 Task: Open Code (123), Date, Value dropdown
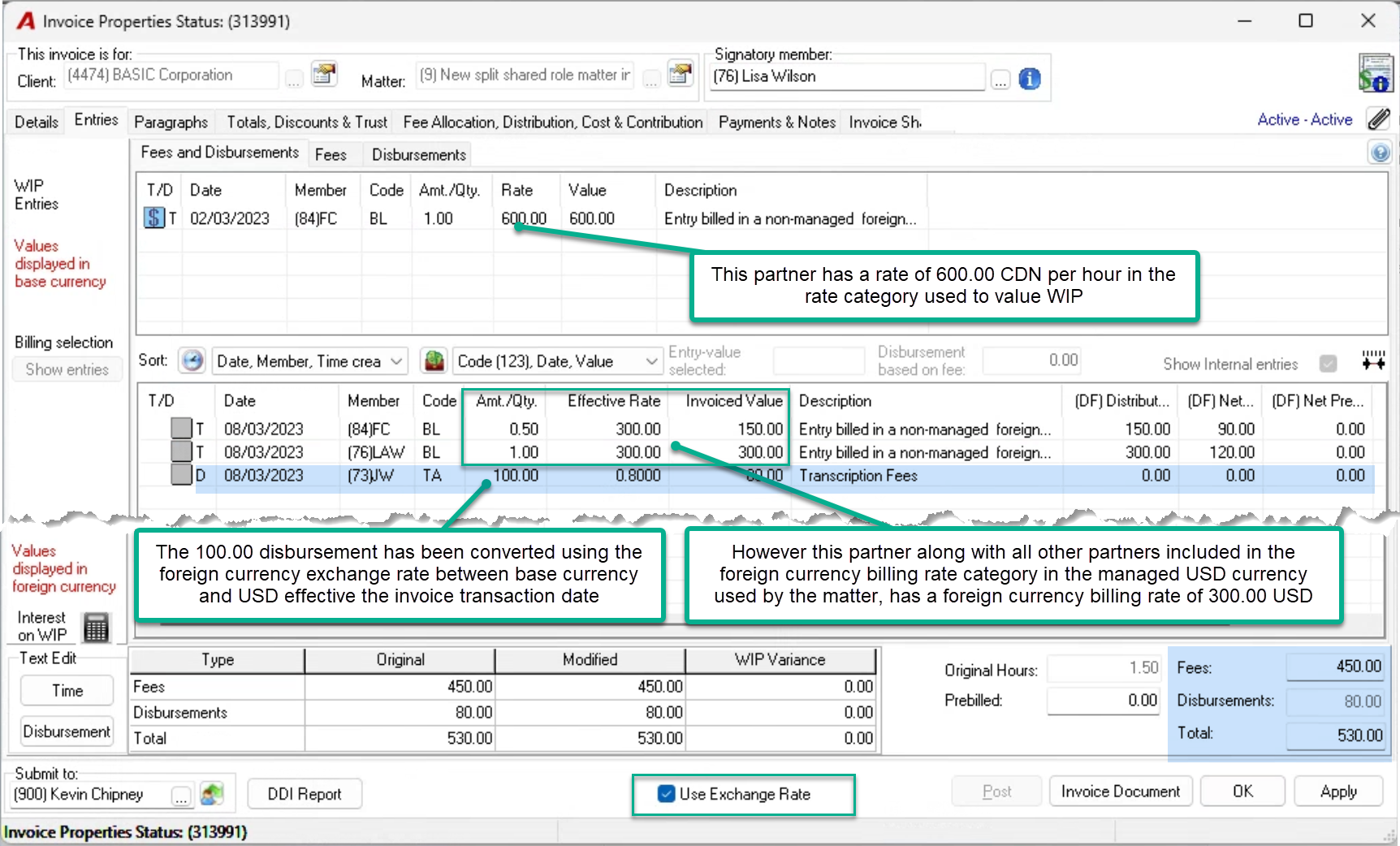[557, 360]
